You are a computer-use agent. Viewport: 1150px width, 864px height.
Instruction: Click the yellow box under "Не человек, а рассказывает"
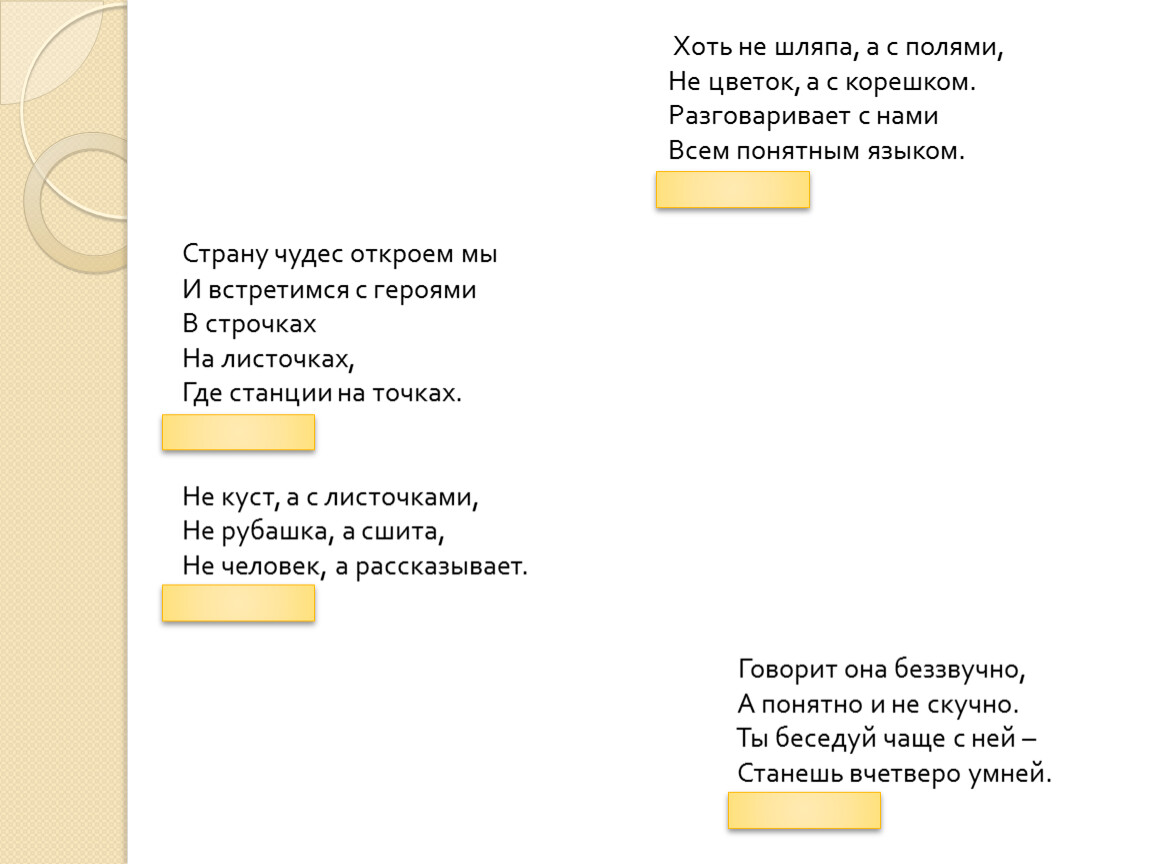point(238,603)
